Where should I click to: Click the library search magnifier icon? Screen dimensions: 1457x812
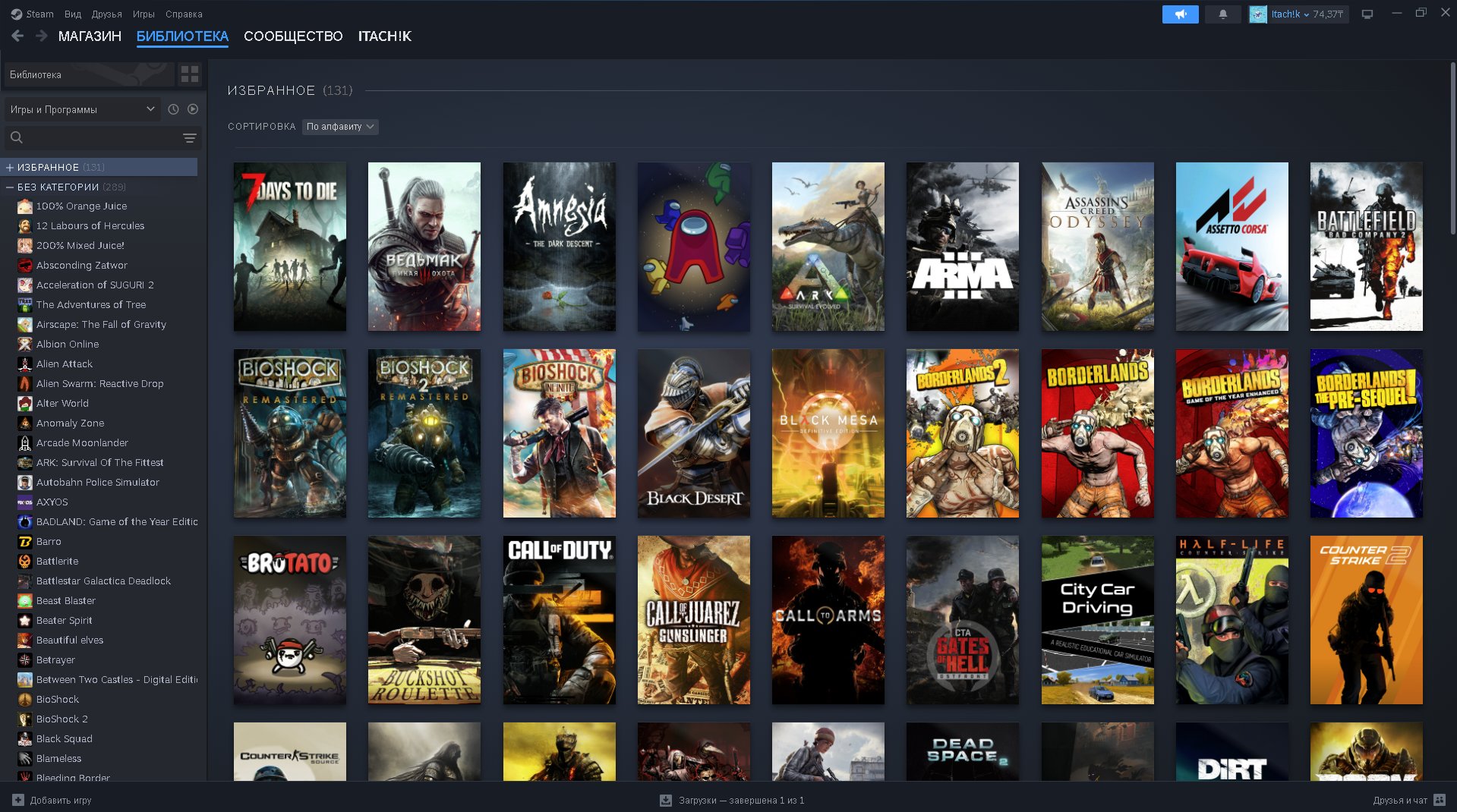click(17, 137)
